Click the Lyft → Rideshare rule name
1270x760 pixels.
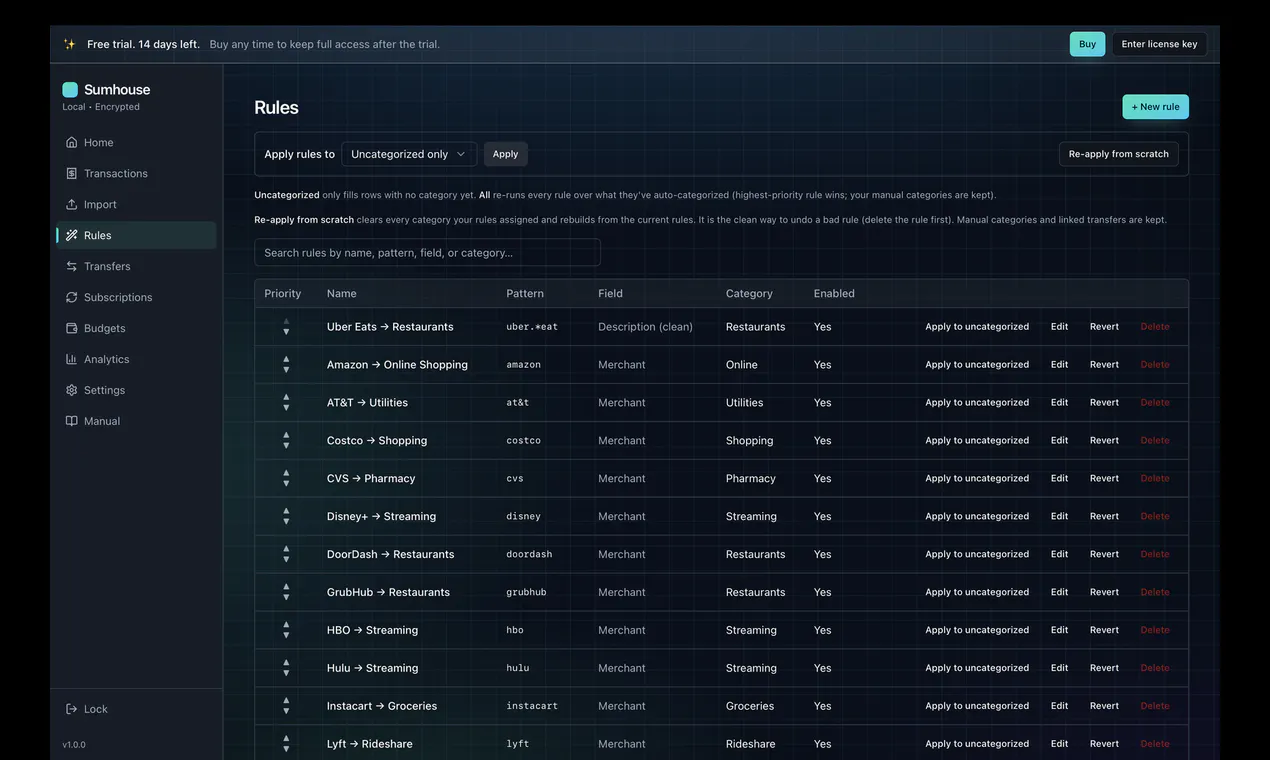[370, 744]
